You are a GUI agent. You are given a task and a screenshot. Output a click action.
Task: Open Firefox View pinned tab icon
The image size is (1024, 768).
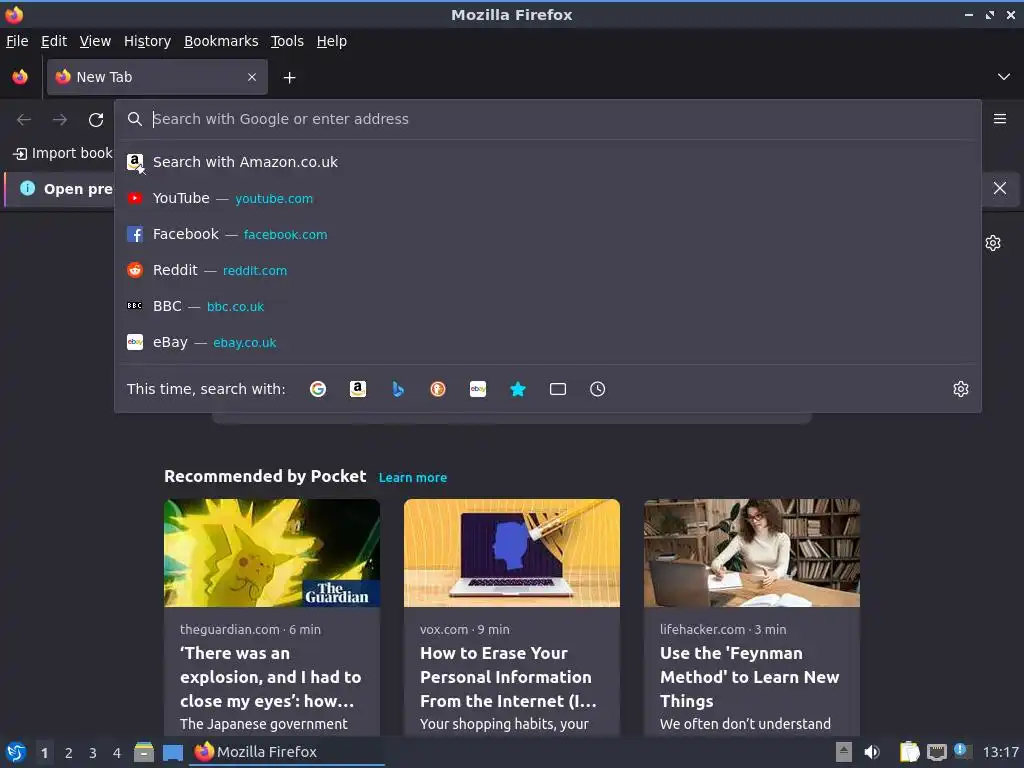point(20,77)
